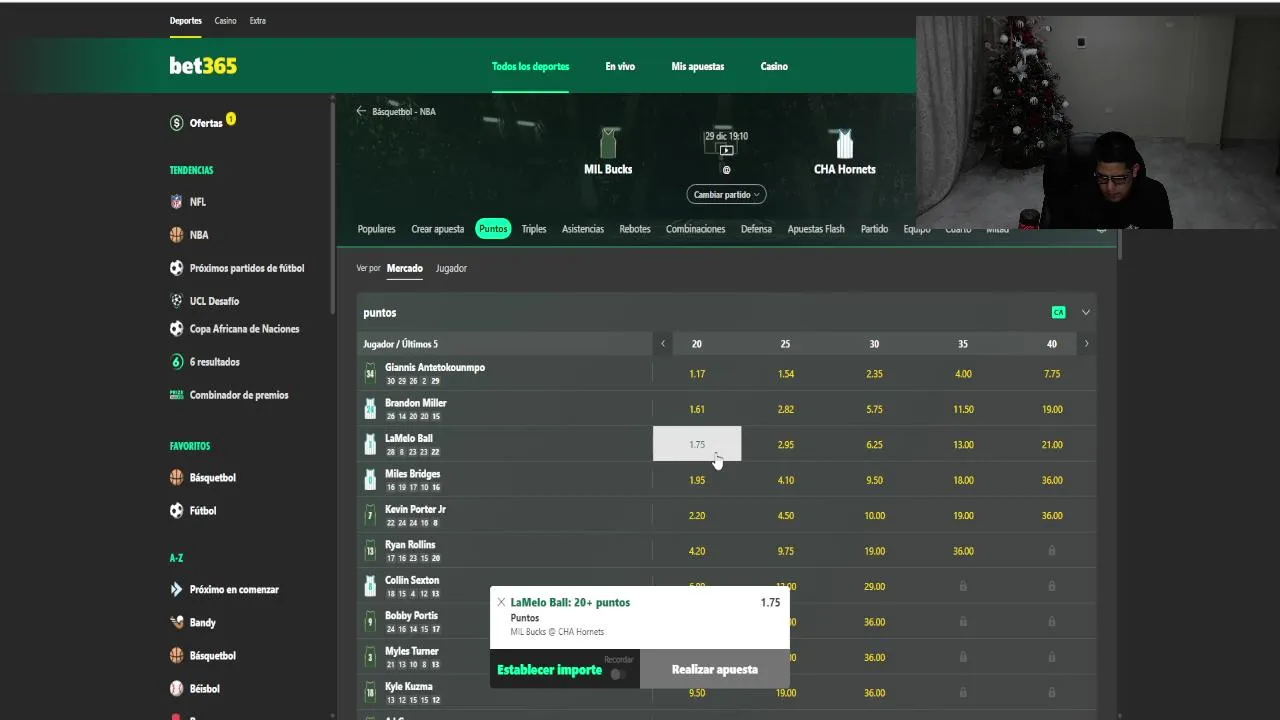Click Establecer importe field
Image resolution: width=1280 pixels, height=720 pixels.
(x=549, y=670)
